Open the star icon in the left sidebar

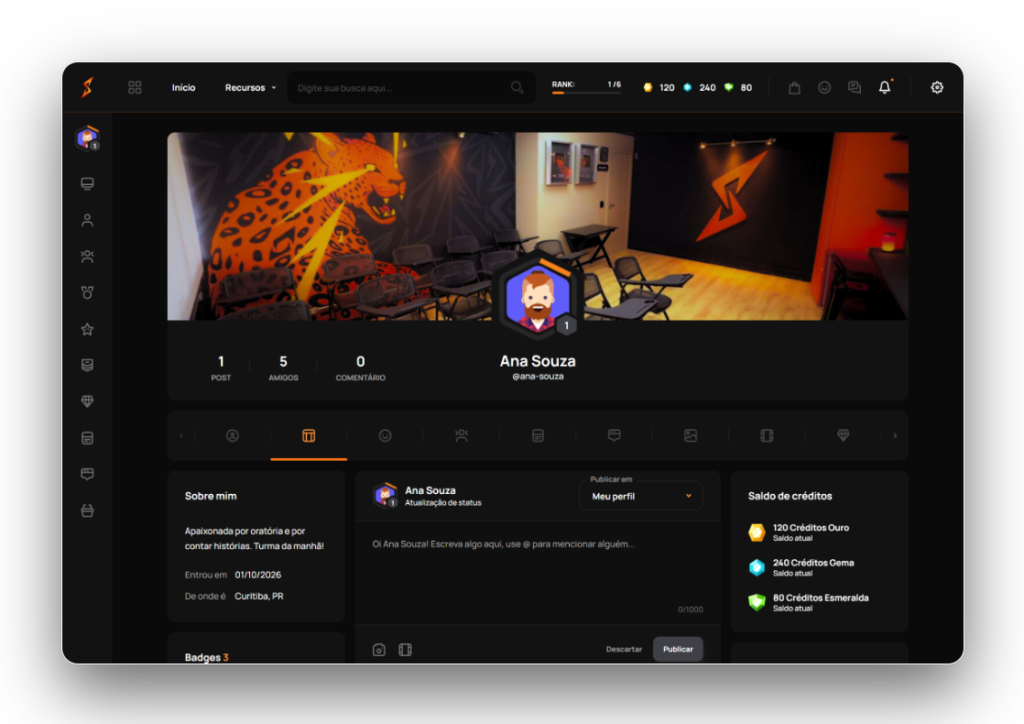point(88,329)
